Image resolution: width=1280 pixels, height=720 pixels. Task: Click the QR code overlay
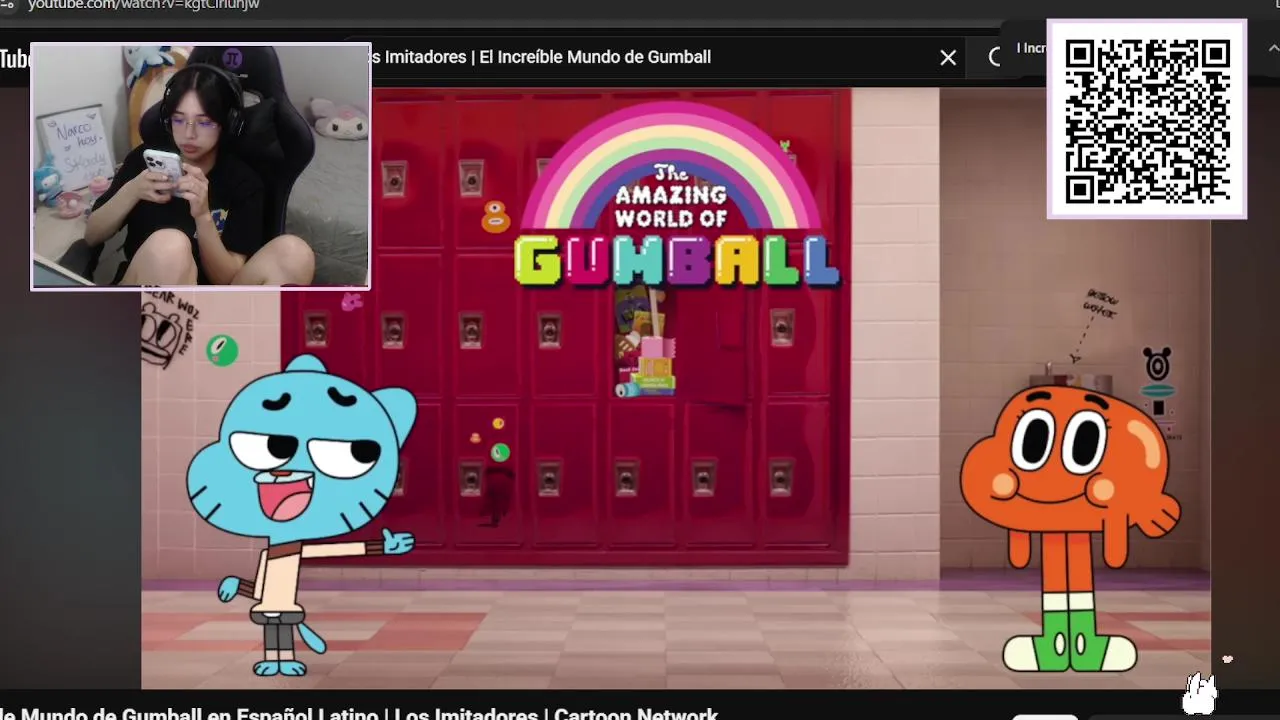[x=1147, y=119]
